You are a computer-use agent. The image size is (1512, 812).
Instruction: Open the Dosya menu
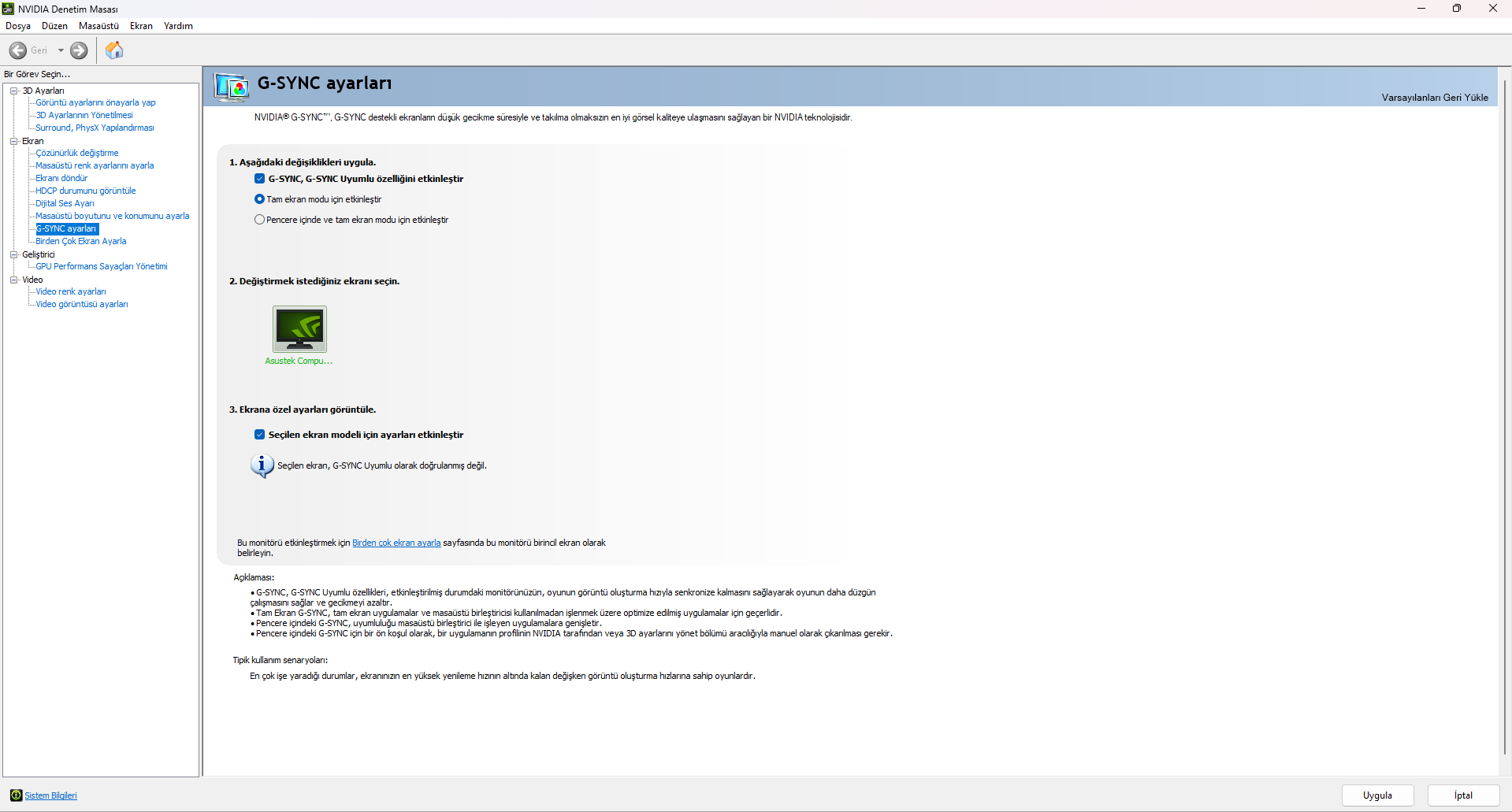tap(18, 26)
